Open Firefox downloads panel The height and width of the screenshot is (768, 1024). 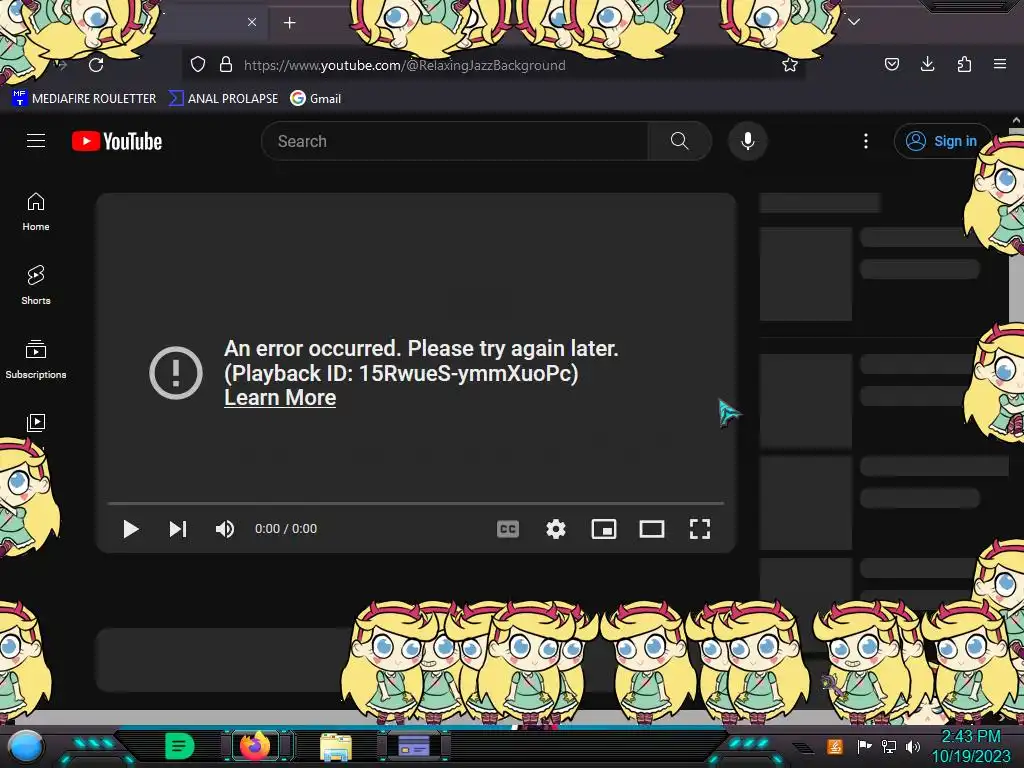coord(927,64)
